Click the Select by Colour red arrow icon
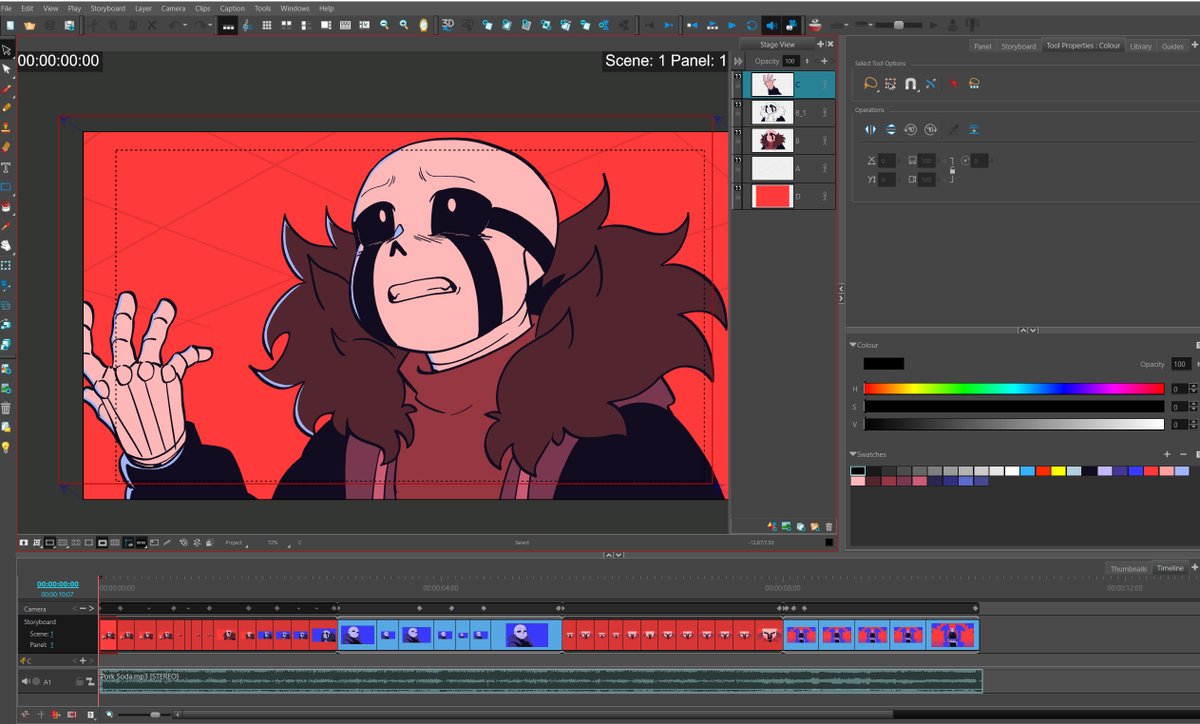The width and height of the screenshot is (1200, 724). [x=953, y=84]
